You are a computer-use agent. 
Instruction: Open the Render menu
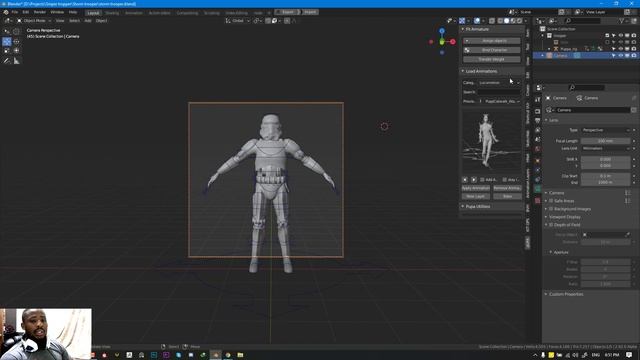[x=40, y=12]
